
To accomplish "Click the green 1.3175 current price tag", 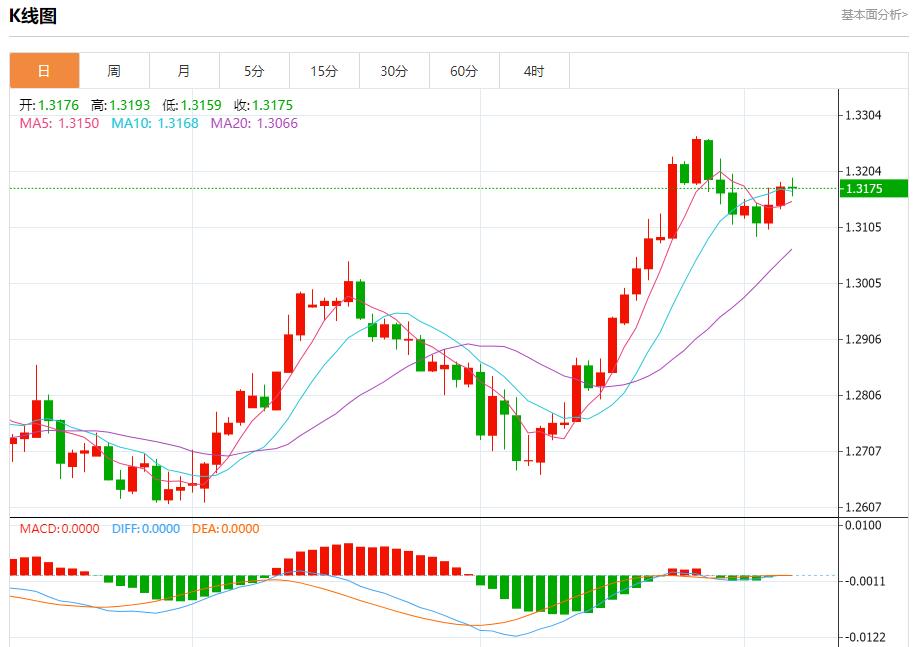I will tap(873, 188).
